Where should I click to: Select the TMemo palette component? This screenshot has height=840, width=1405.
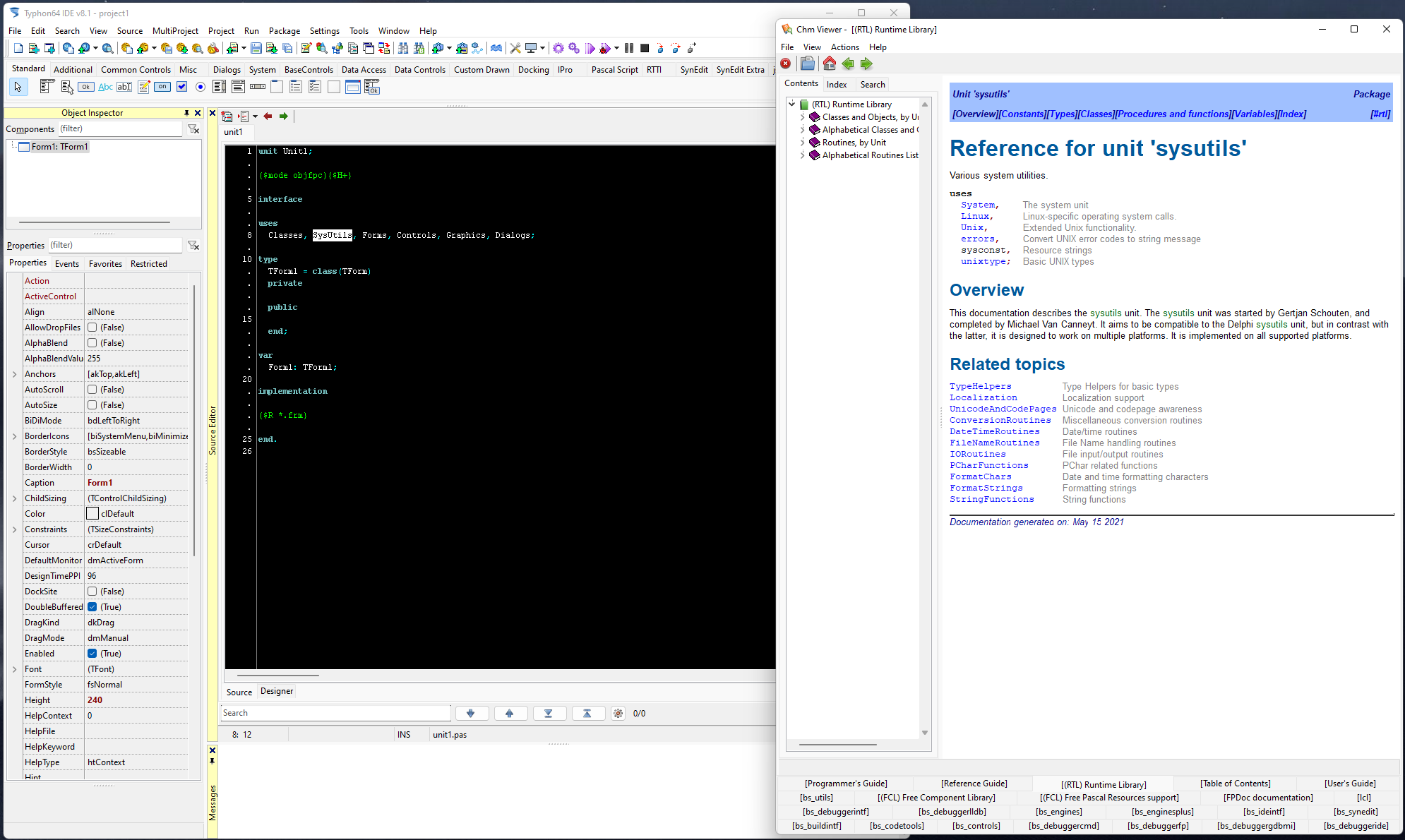click(143, 87)
